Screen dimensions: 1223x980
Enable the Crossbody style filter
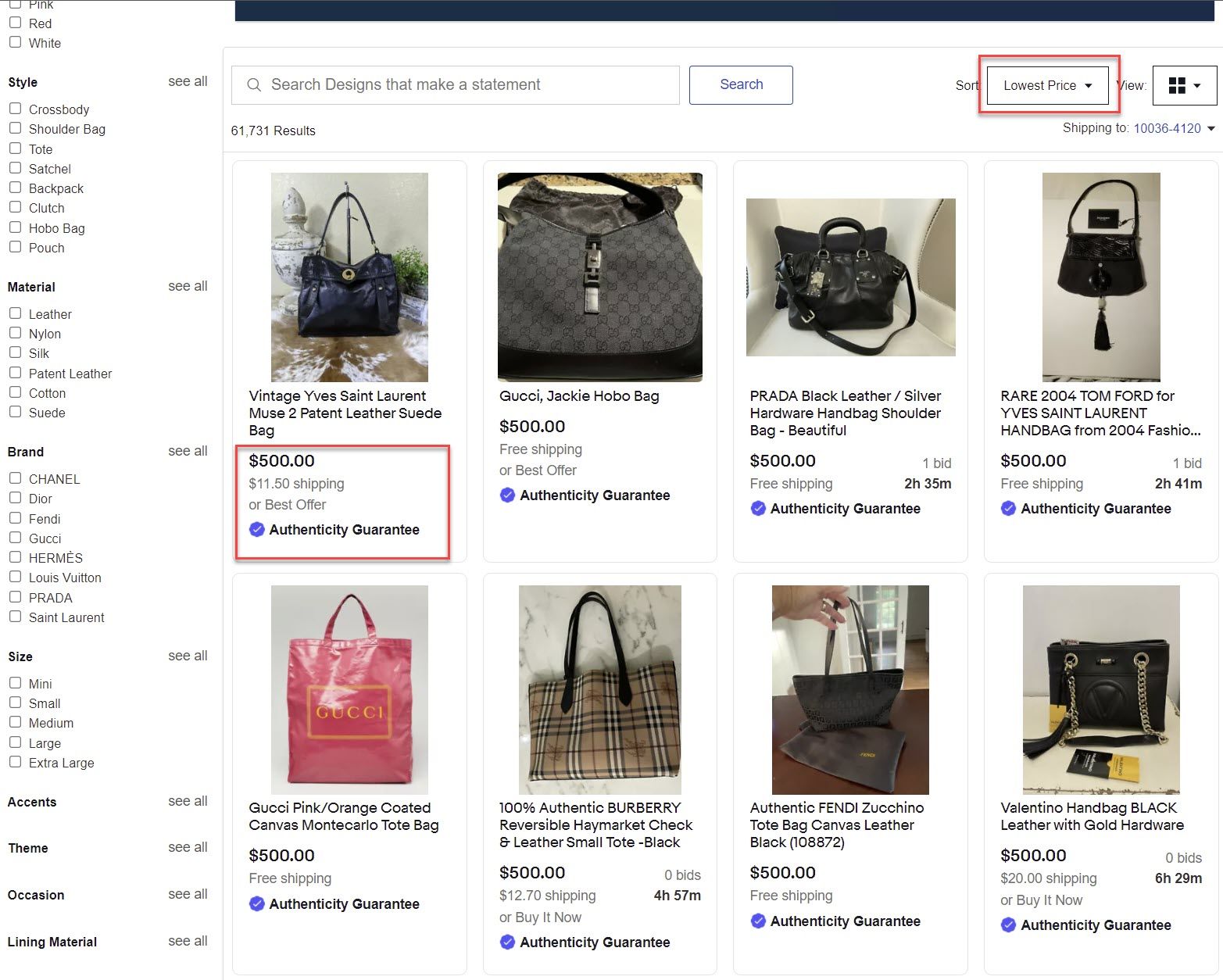tap(15, 109)
